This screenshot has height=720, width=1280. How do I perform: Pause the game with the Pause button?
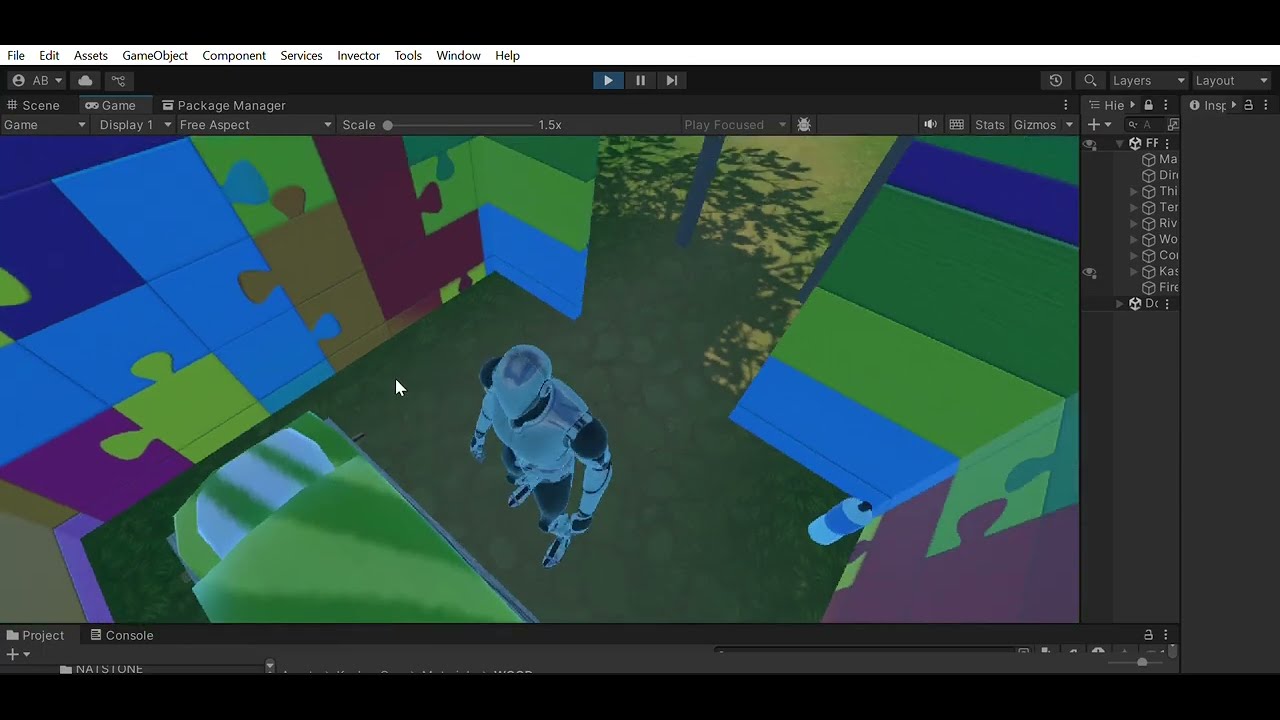[x=640, y=80]
